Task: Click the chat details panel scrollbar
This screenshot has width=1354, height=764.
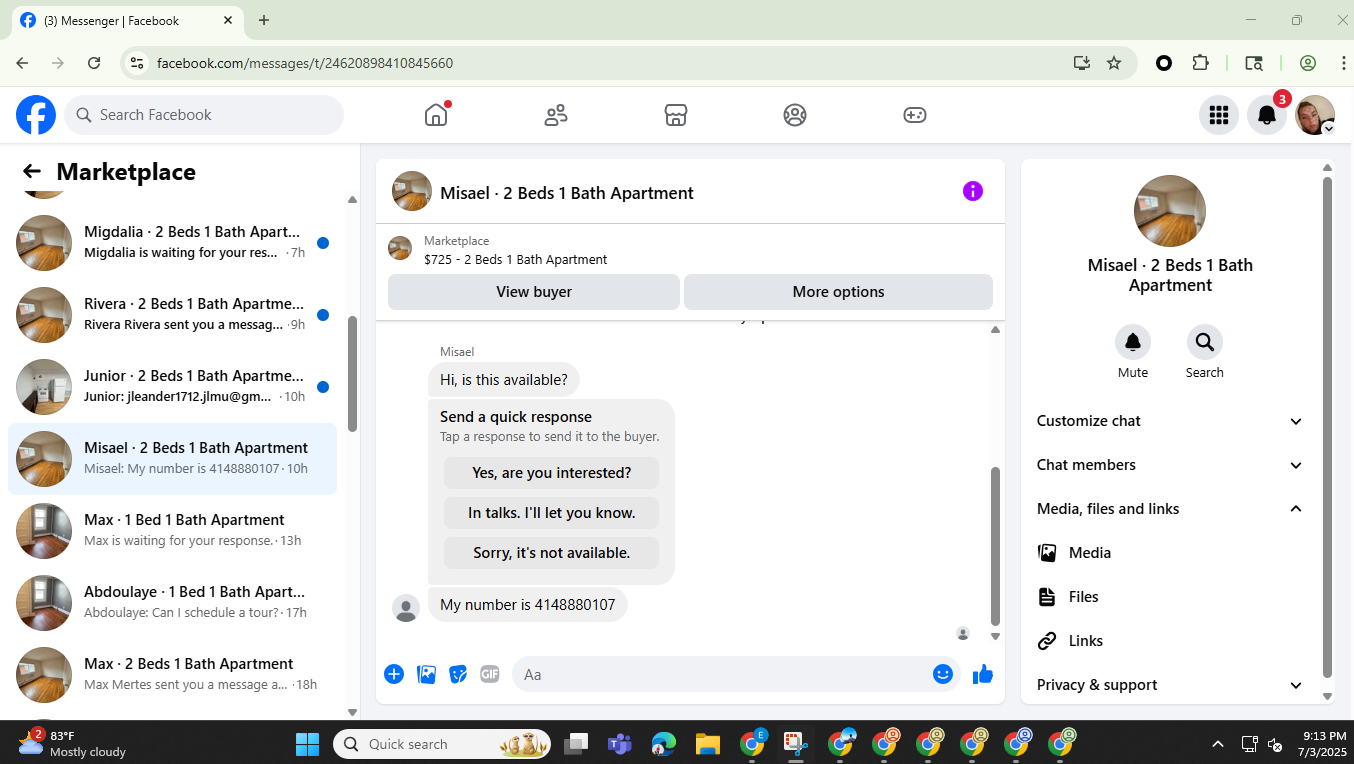Action: pos(1328,427)
